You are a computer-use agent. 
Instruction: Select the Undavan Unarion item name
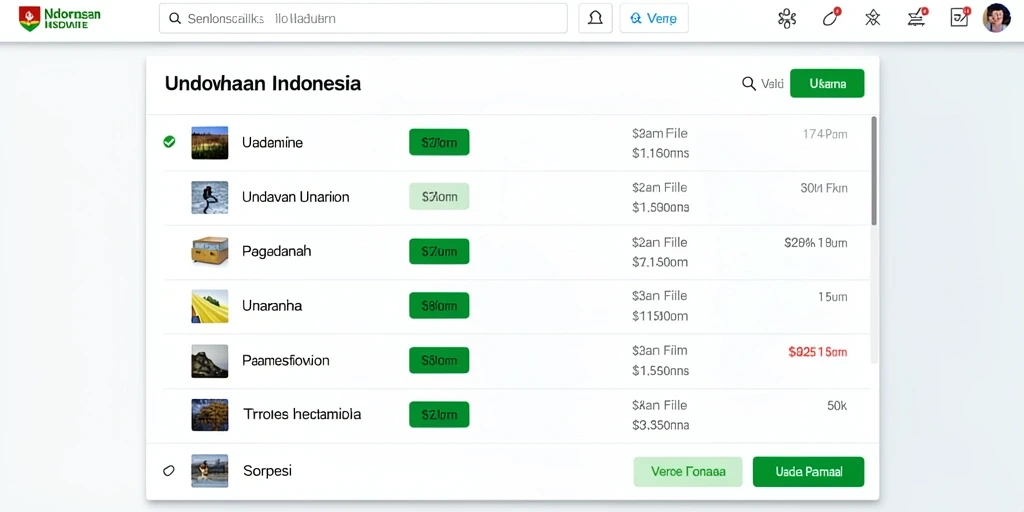295,197
